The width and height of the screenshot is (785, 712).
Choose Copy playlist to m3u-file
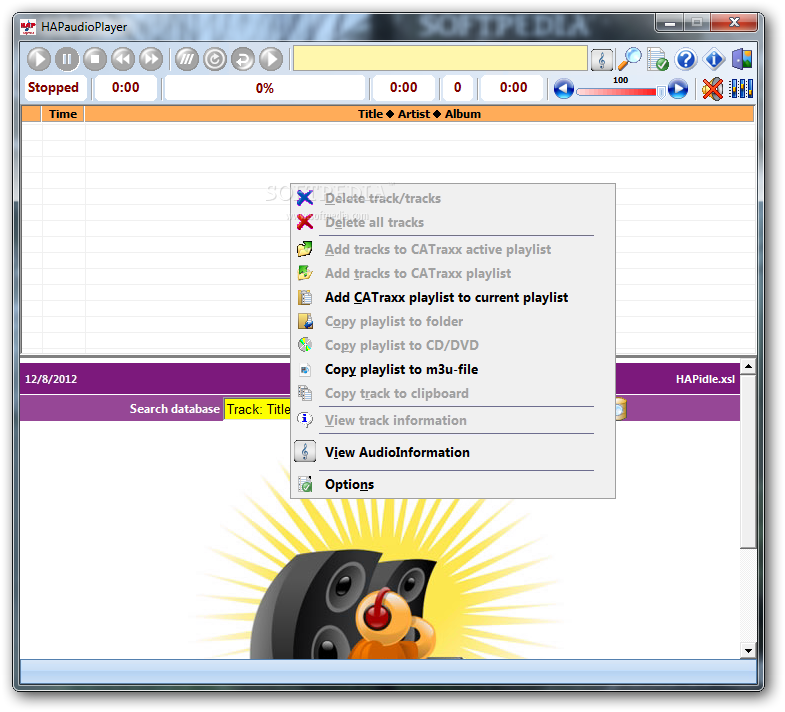453,370
